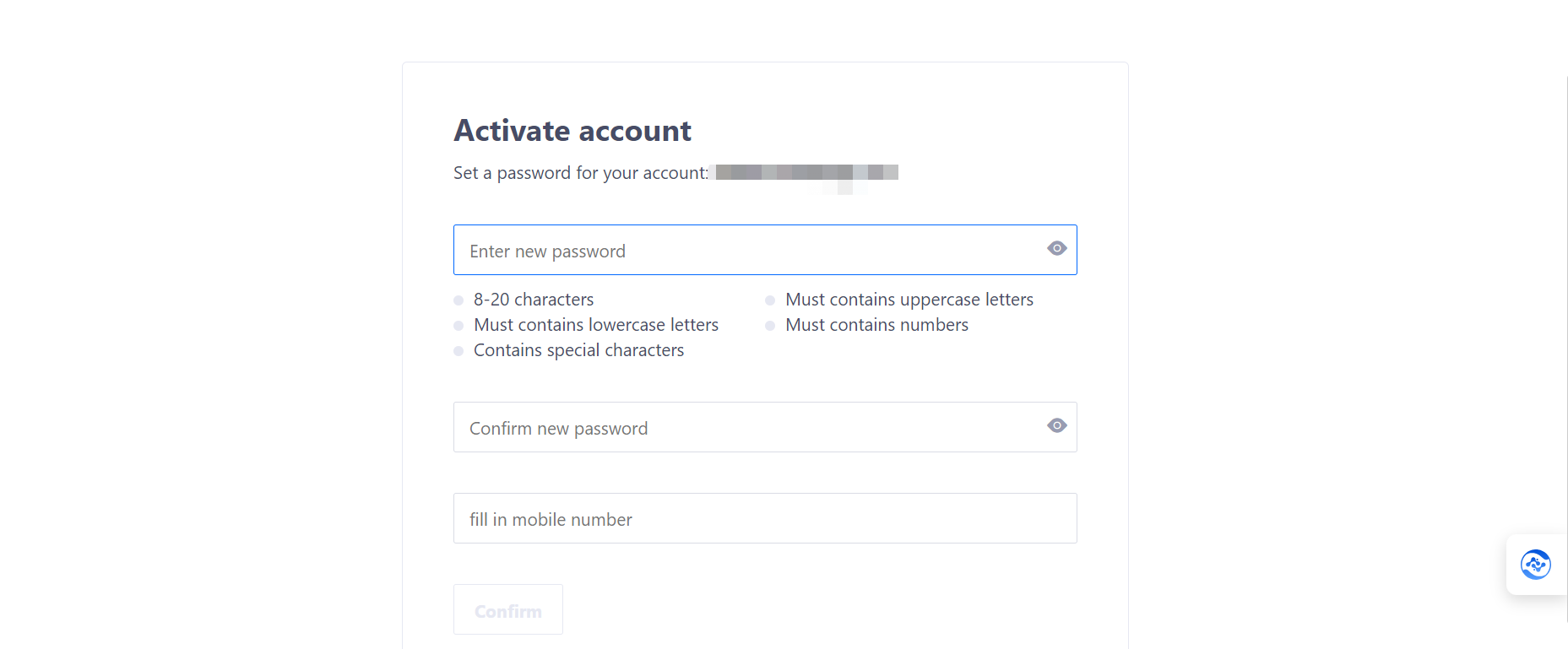Image resolution: width=1568 pixels, height=649 pixels.
Task: Click "Must contains uppercase letters" rule text
Action: [x=909, y=300]
